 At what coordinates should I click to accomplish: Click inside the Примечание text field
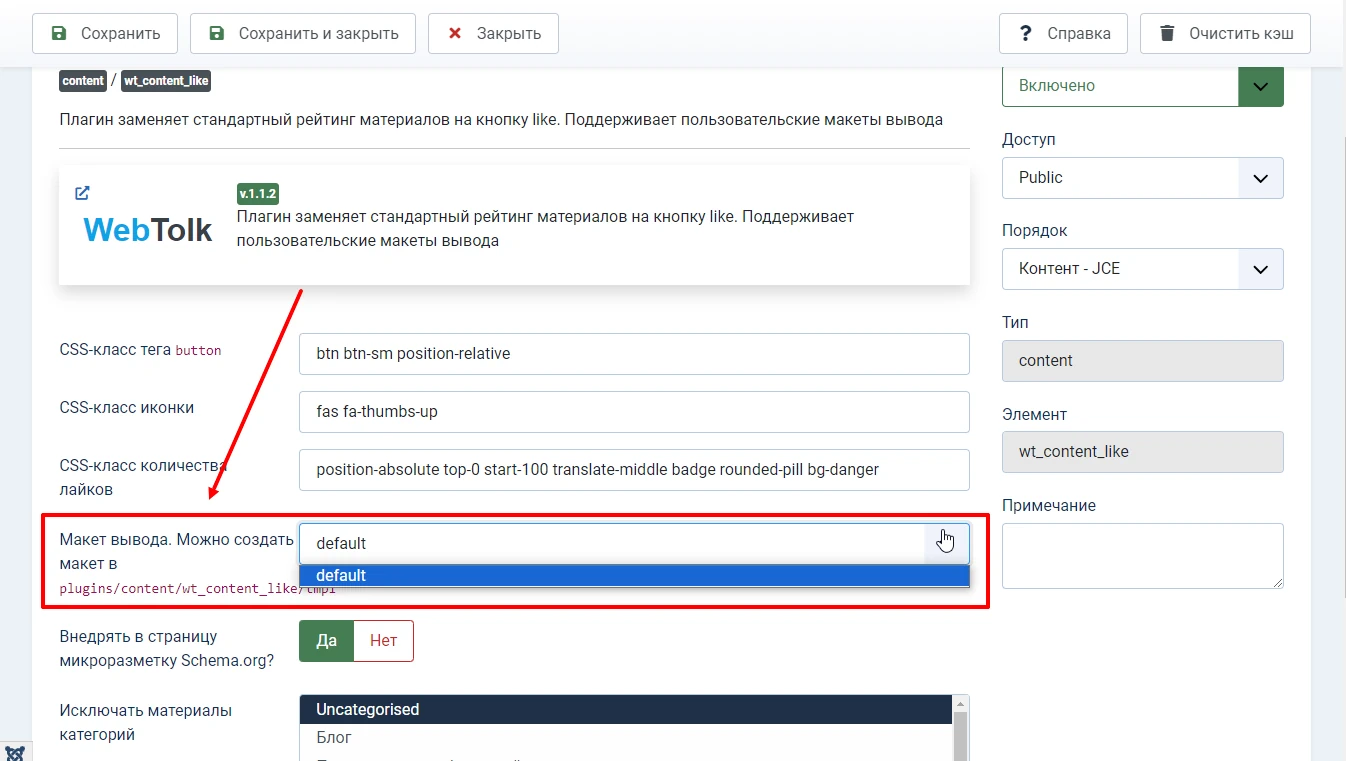[1142, 555]
